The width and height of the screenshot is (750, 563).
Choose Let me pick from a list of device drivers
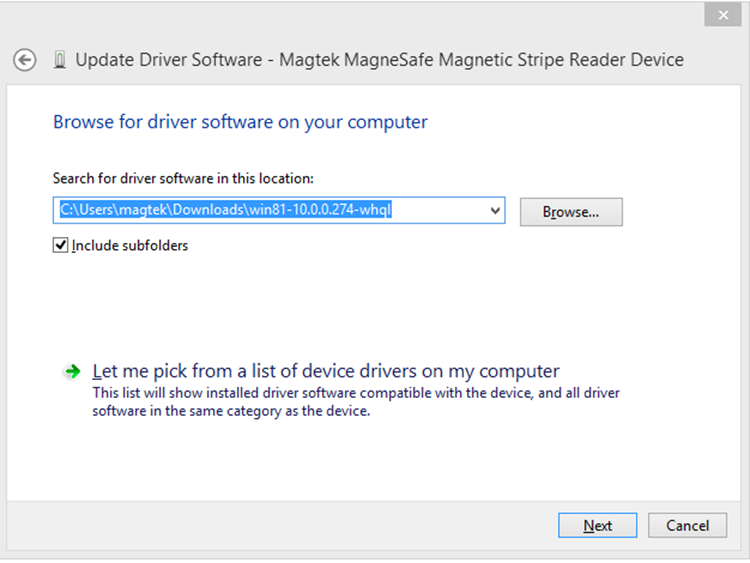326,371
